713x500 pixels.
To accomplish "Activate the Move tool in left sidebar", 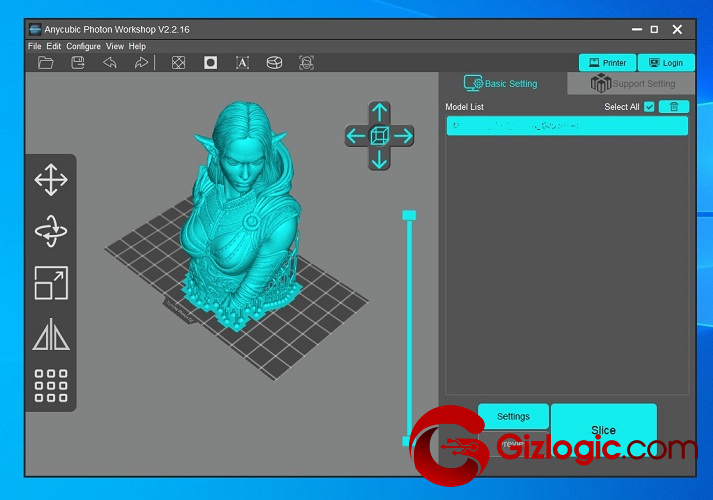I will tap(51, 180).
